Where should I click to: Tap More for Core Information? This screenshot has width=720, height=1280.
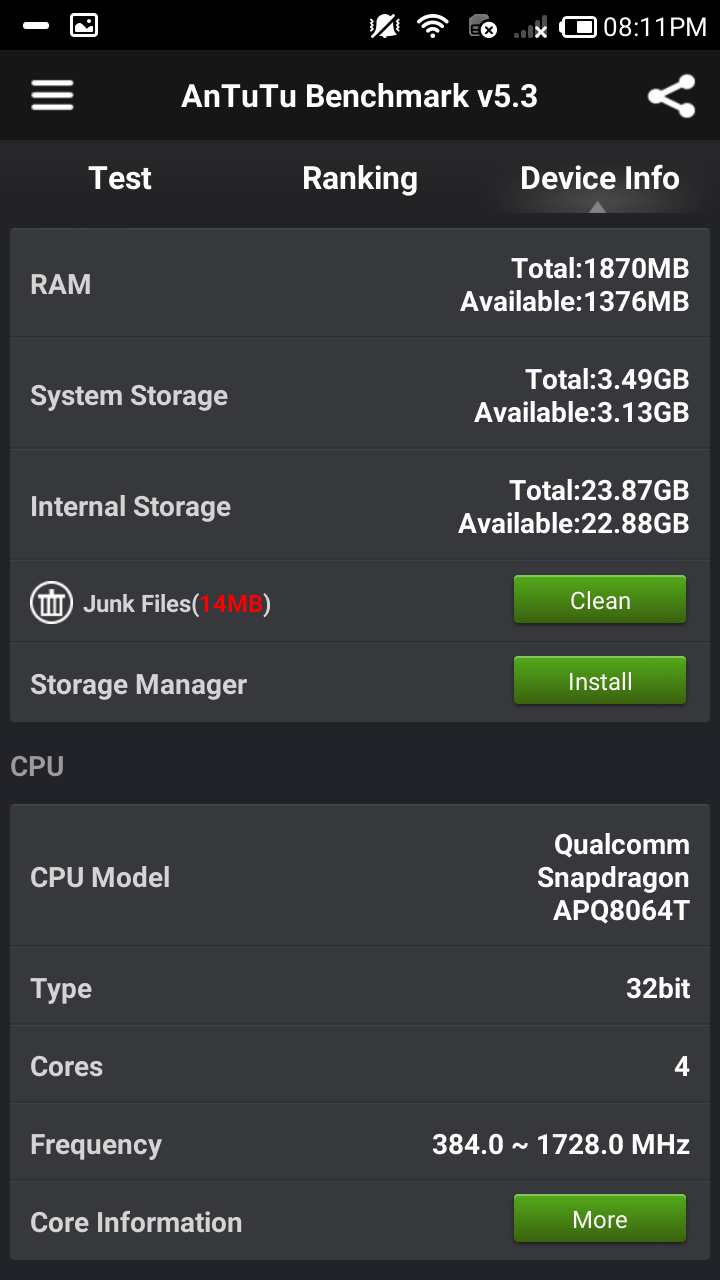point(600,1219)
